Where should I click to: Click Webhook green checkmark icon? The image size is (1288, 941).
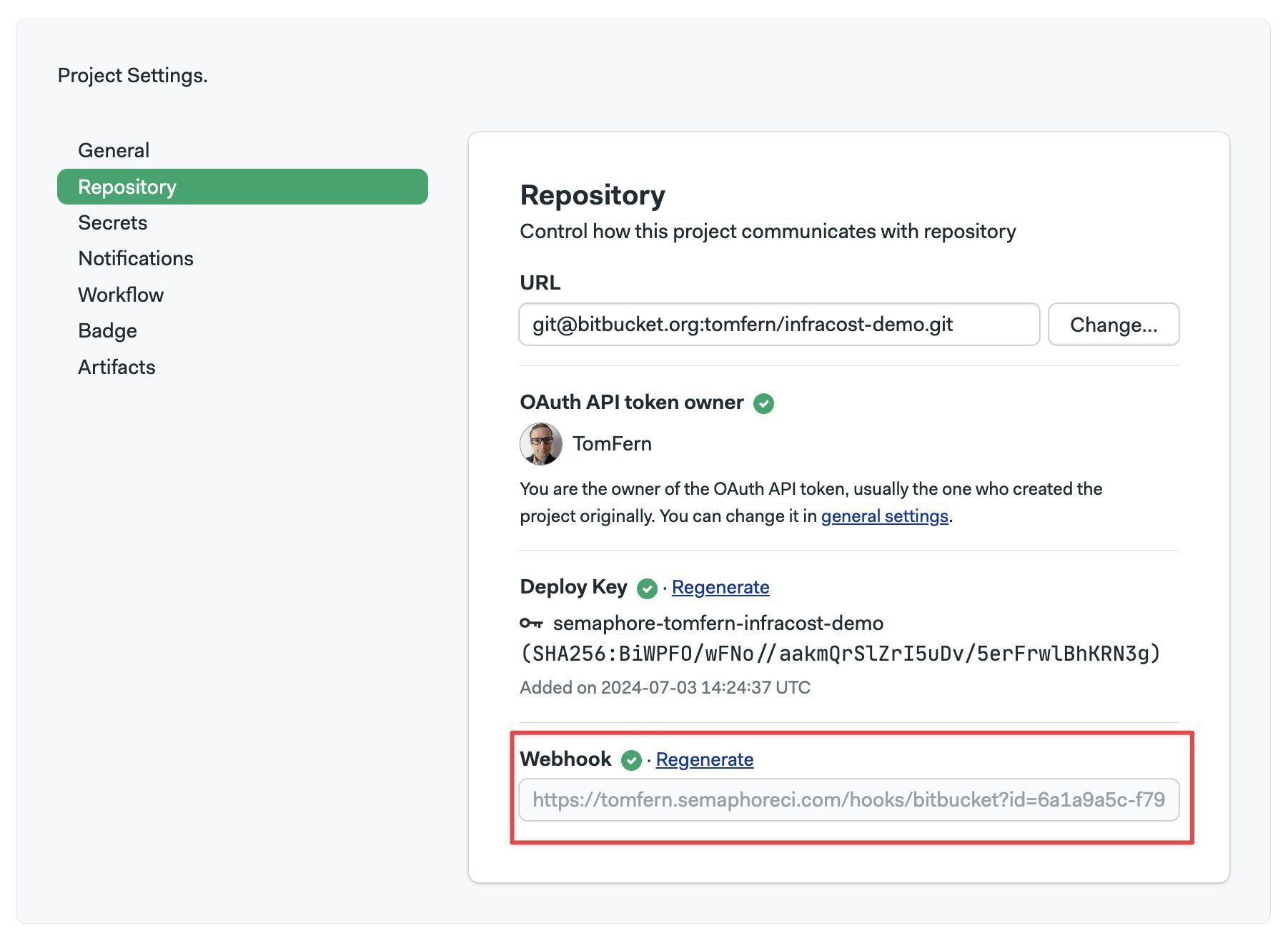pyautogui.click(x=631, y=760)
